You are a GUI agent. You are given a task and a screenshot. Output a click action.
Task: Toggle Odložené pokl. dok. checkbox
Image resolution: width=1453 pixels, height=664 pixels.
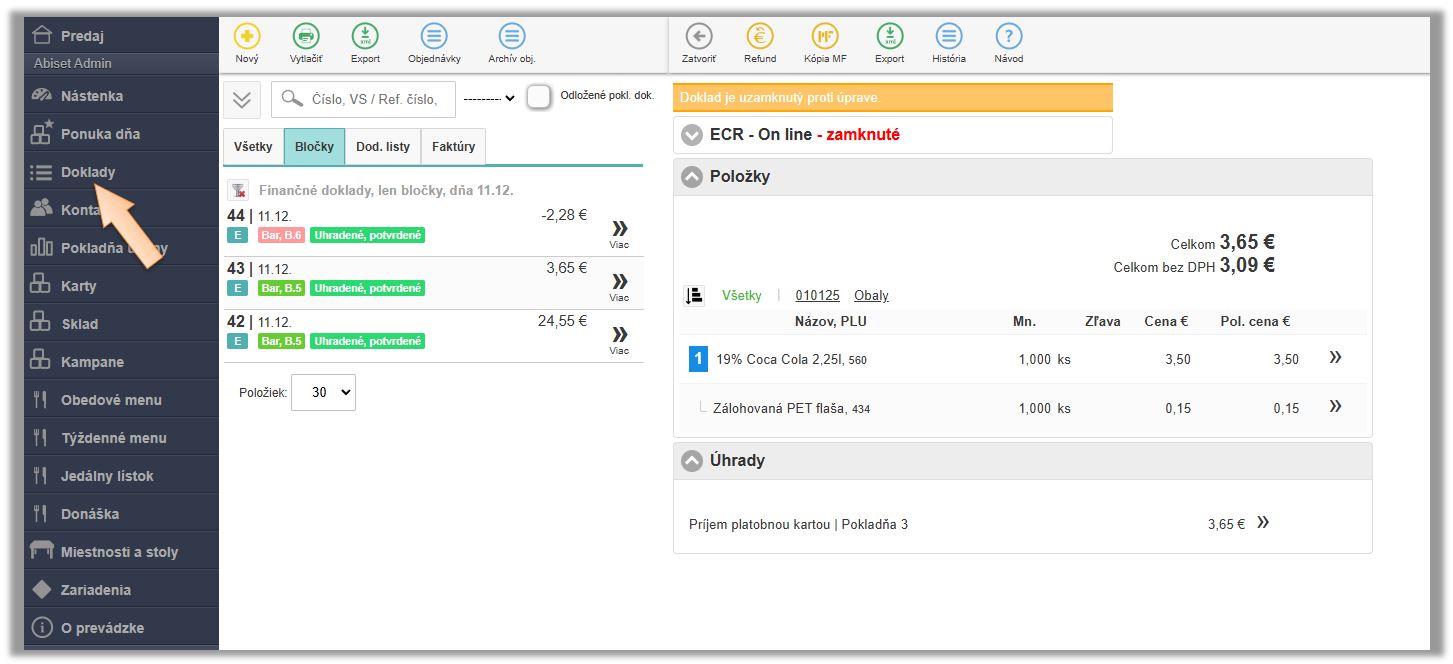pyautogui.click(x=539, y=97)
